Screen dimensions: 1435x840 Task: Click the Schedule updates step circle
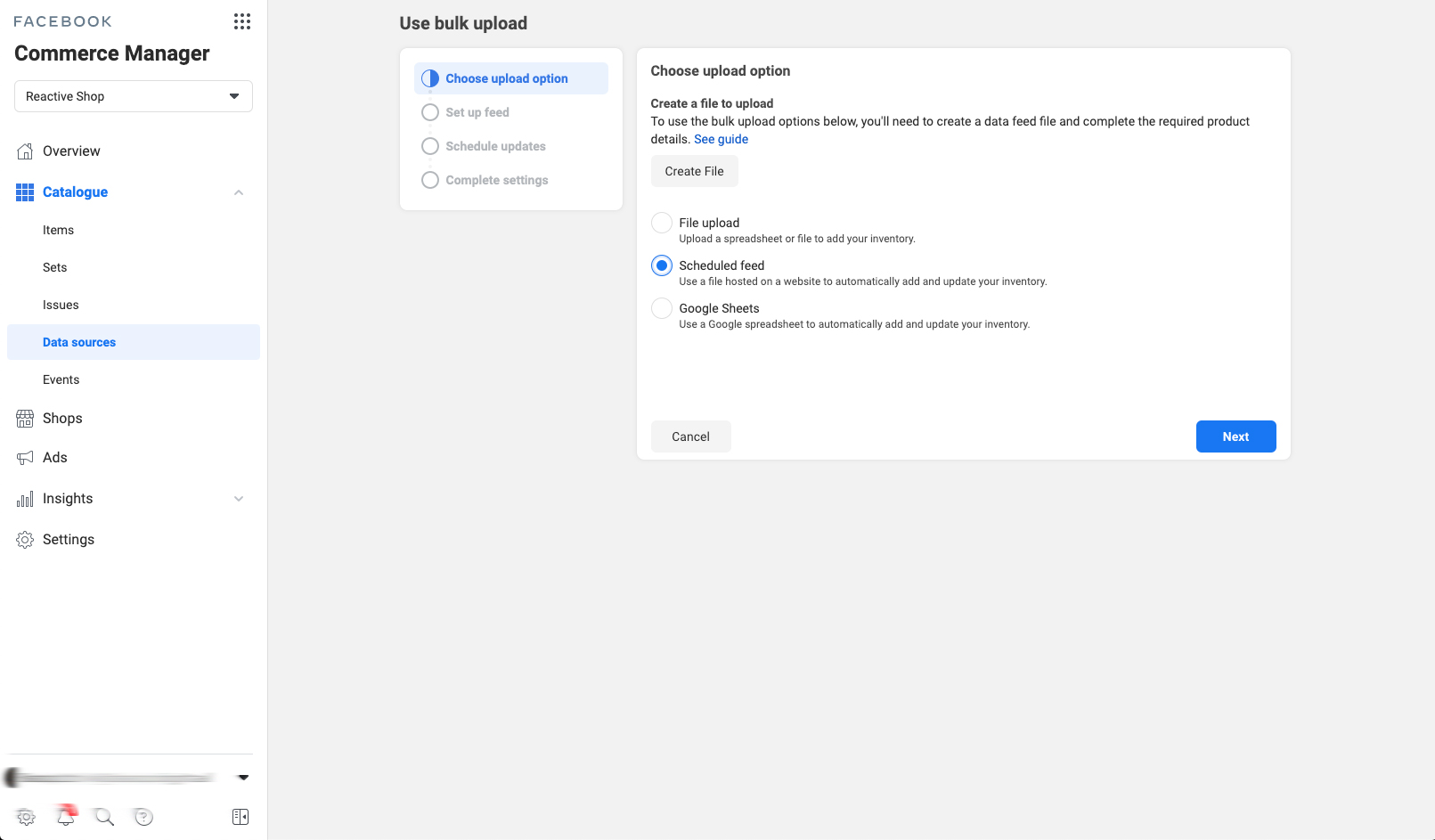click(x=430, y=146)
